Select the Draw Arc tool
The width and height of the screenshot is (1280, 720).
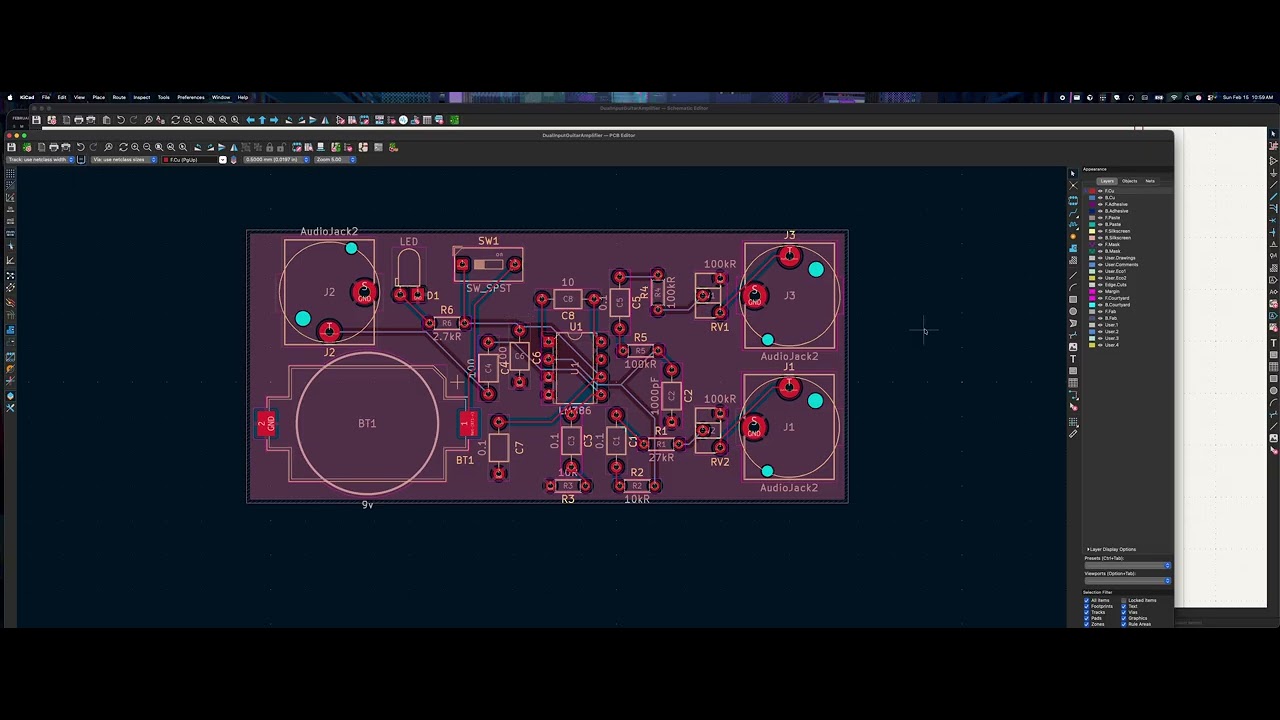pyautogui.click(x=1073, y=287)
